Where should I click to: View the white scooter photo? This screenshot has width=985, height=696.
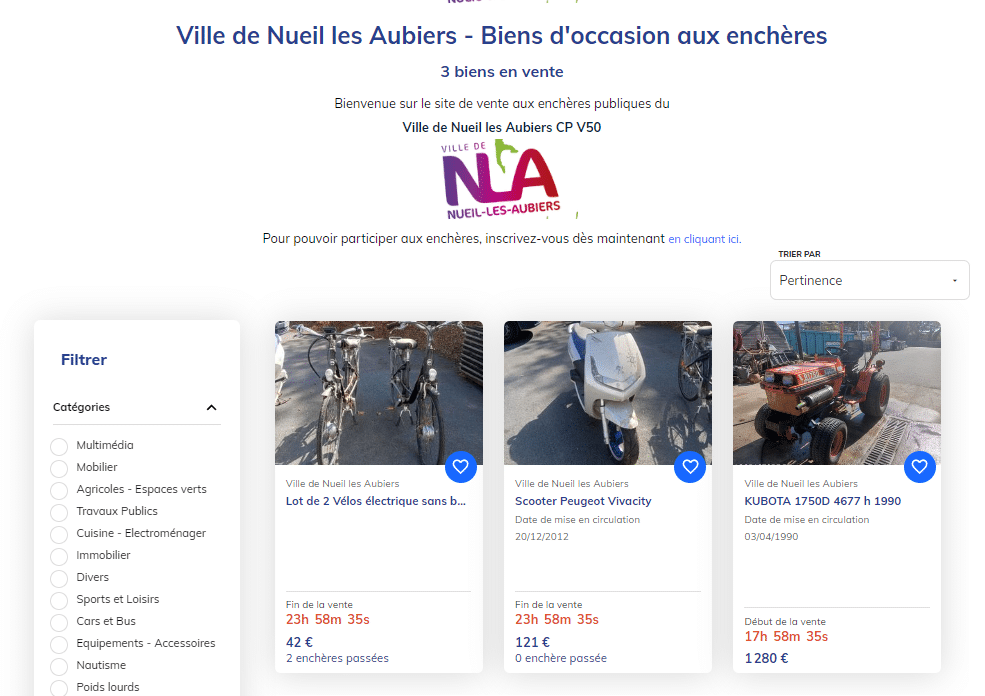tap(607, 392)
